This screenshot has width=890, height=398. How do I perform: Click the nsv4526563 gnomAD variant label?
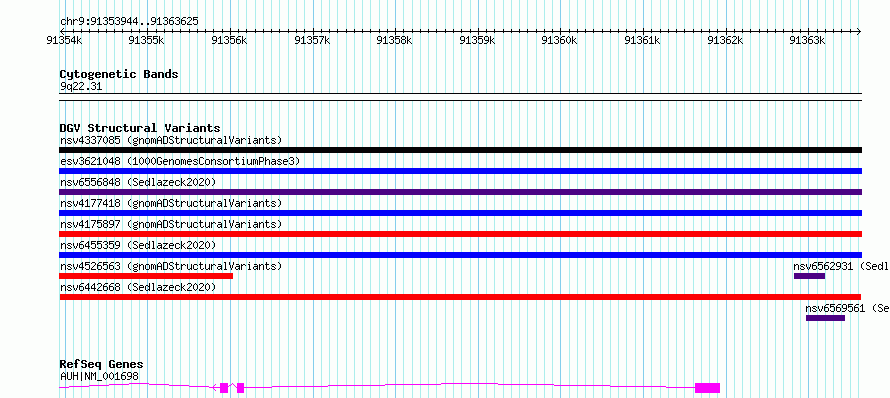[171, 266]
